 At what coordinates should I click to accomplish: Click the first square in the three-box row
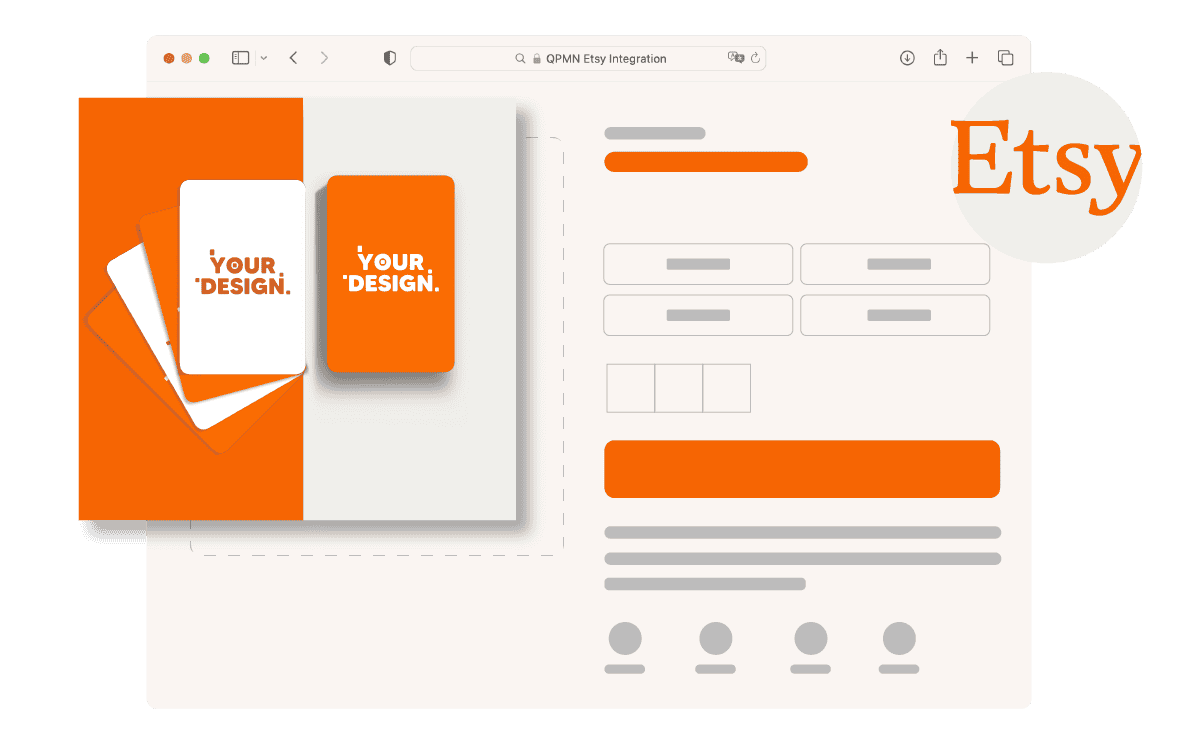(631, 388)
